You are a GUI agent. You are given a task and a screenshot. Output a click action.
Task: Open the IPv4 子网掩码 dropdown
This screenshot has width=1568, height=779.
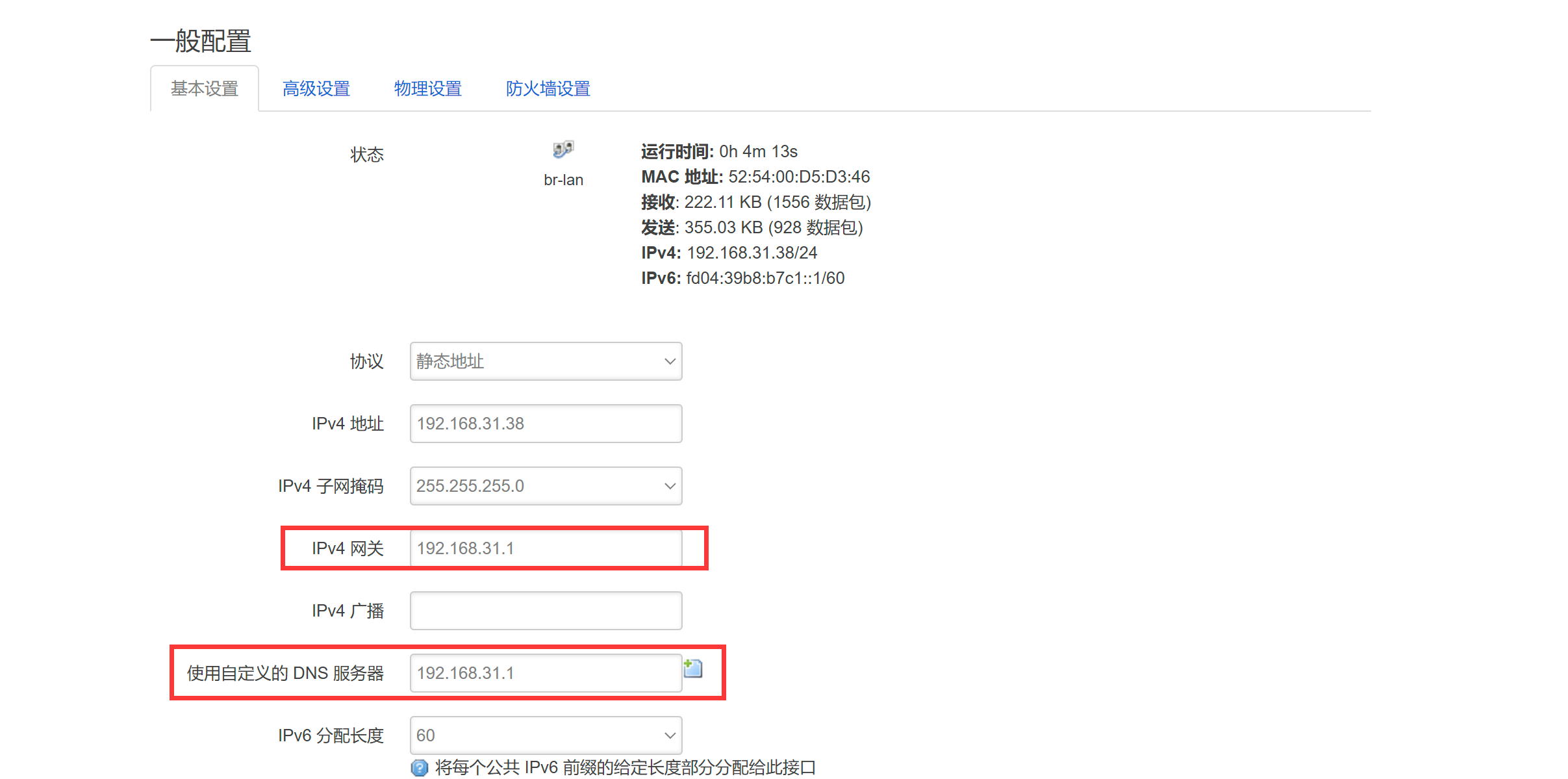coord(546,486)
